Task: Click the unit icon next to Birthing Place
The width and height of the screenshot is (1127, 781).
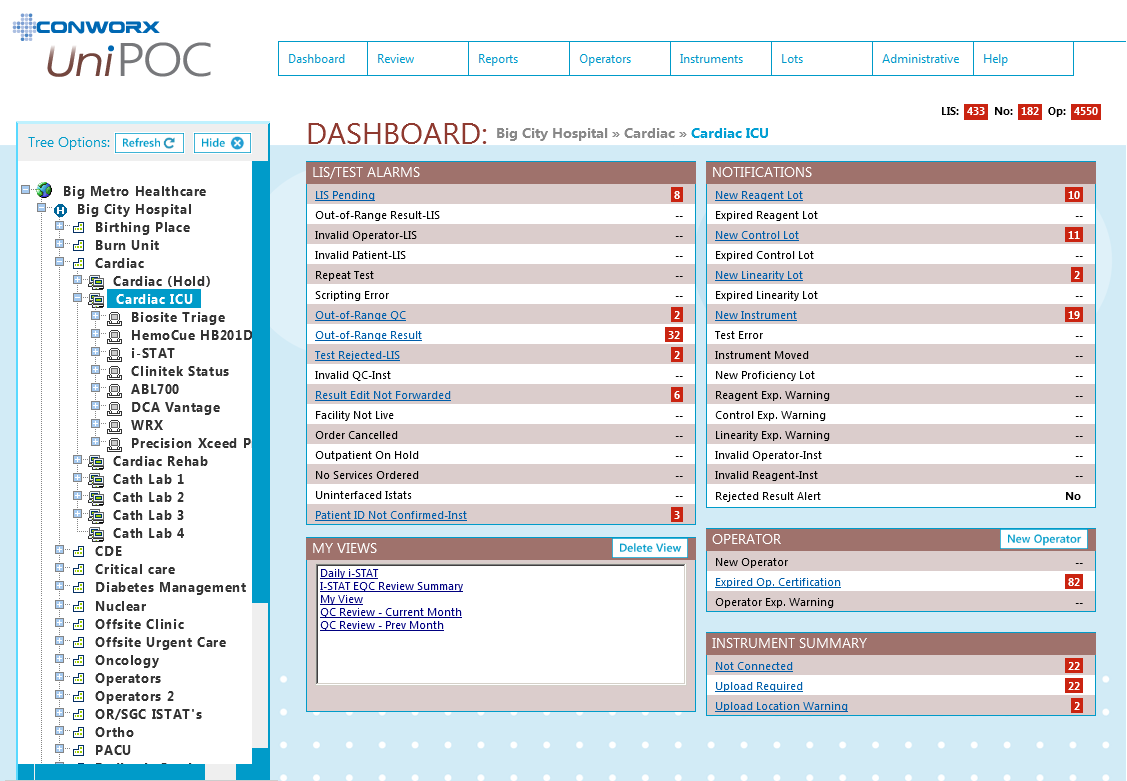Action: [78, 228]
